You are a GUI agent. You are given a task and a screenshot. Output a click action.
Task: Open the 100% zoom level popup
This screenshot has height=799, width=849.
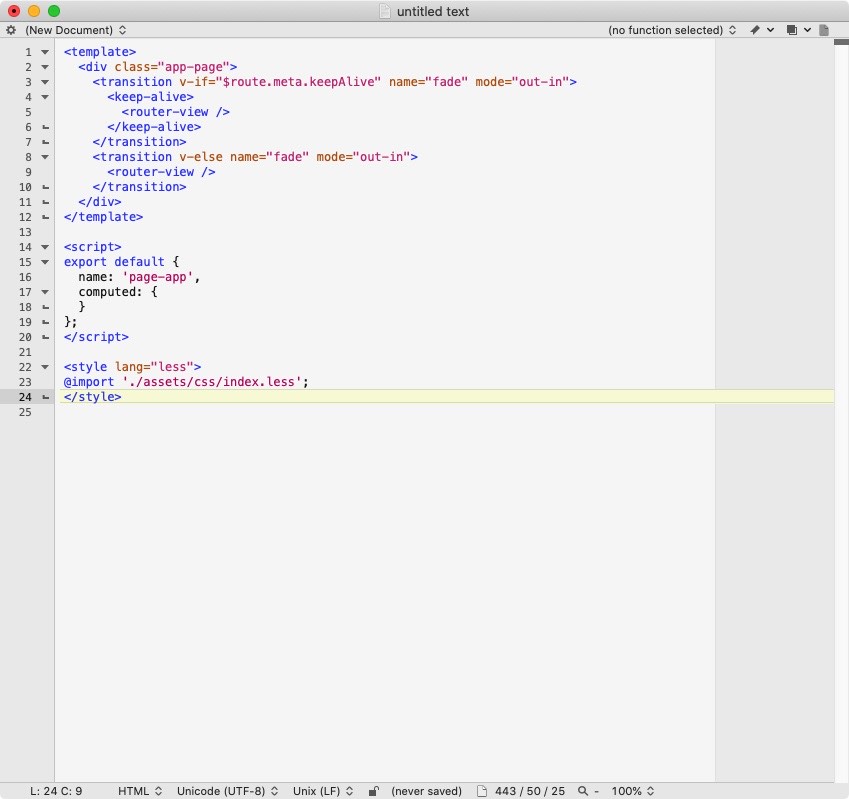[x=632, y=791]
